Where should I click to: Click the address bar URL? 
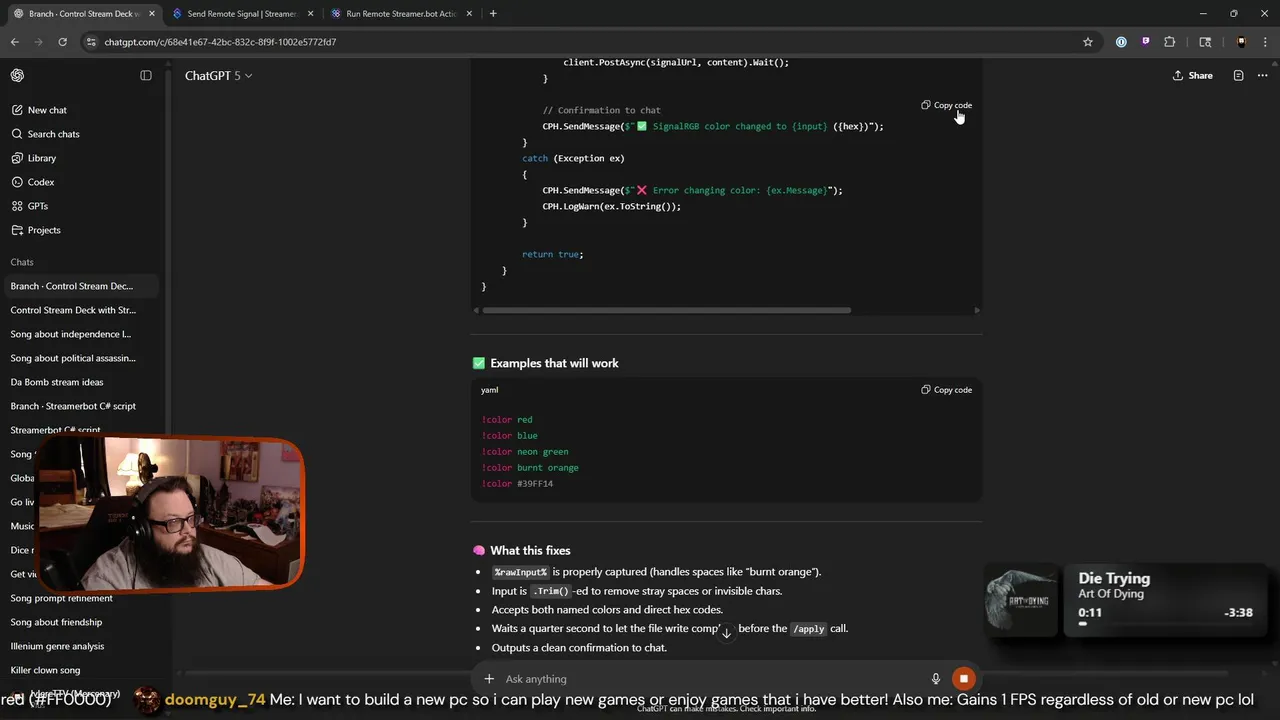click(220, 42)
